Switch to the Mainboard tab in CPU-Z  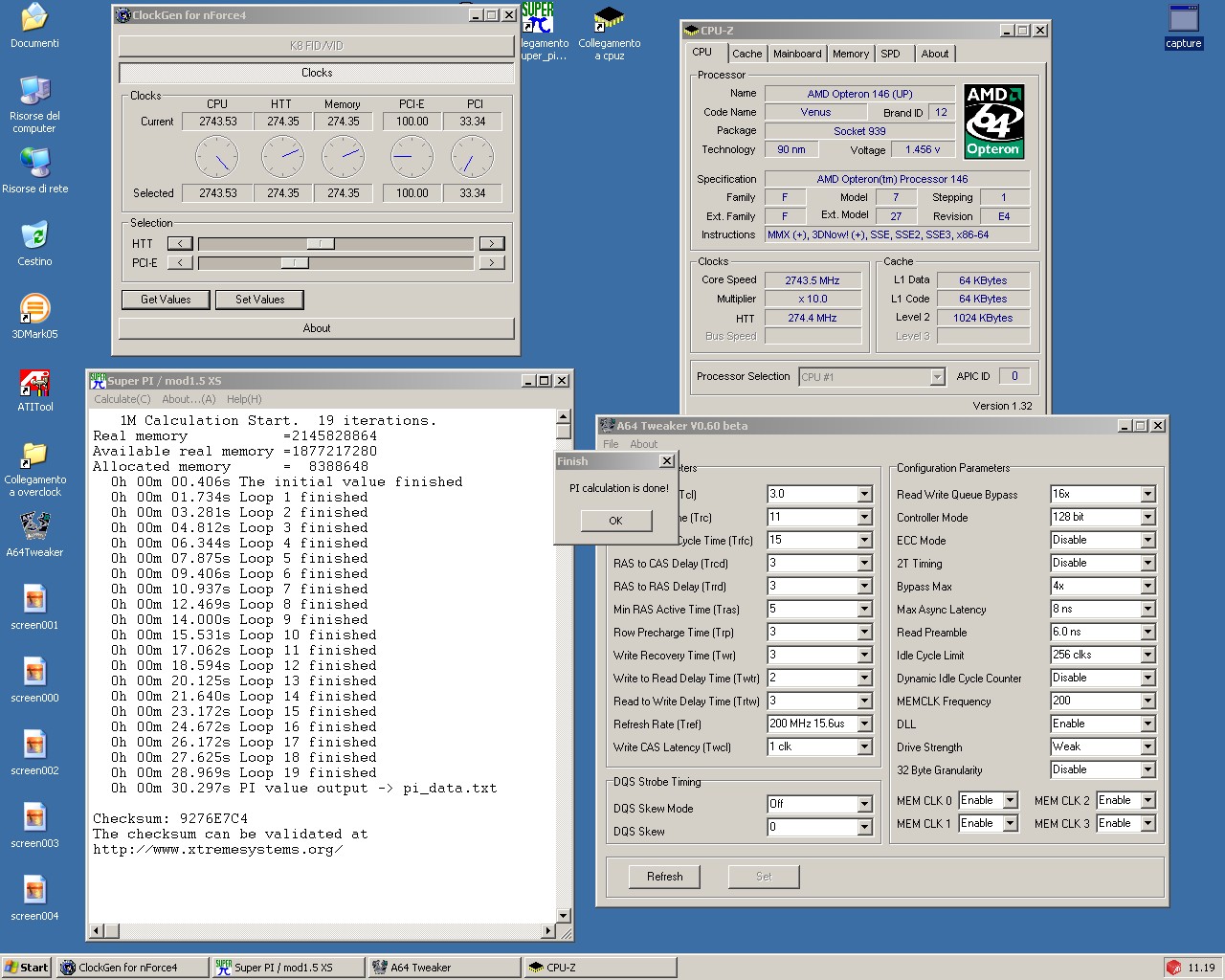(x=797, y=54)
